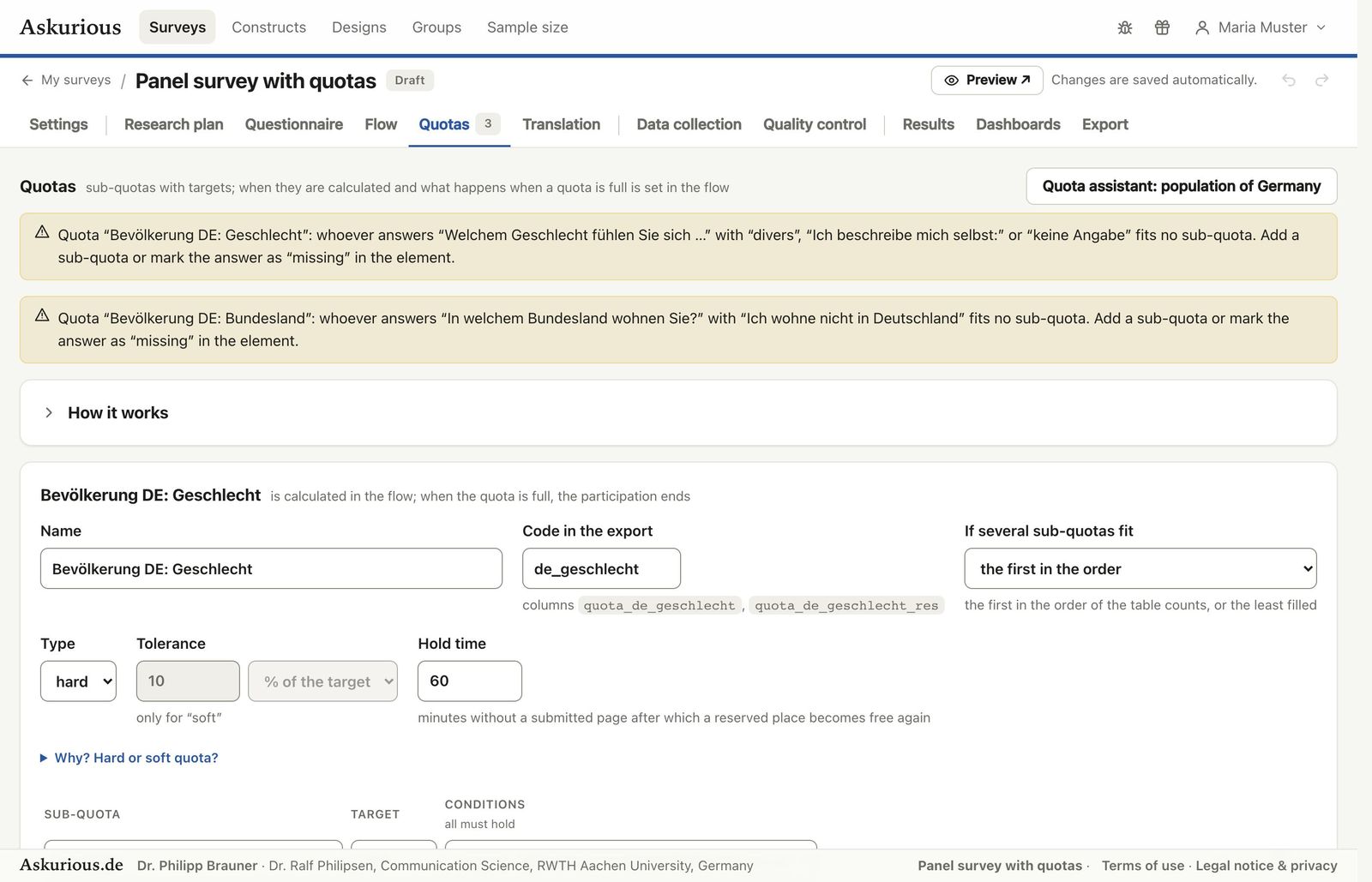Select the Quotas tab
Screen dimensions: 1372x882
[x=459, y=124]
